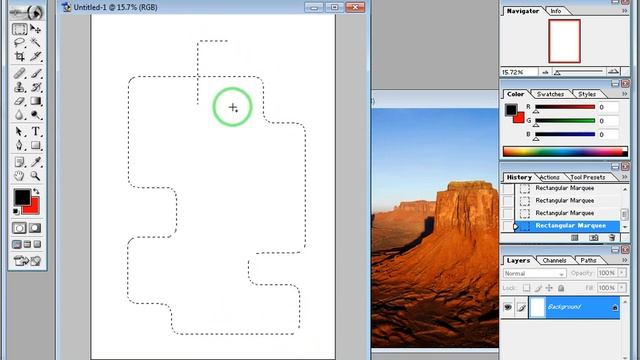Switch to the Styles tab
Image resolution: width=640 pixels, height=360 pixels.
pyautogui.click(x=587, y=94)
